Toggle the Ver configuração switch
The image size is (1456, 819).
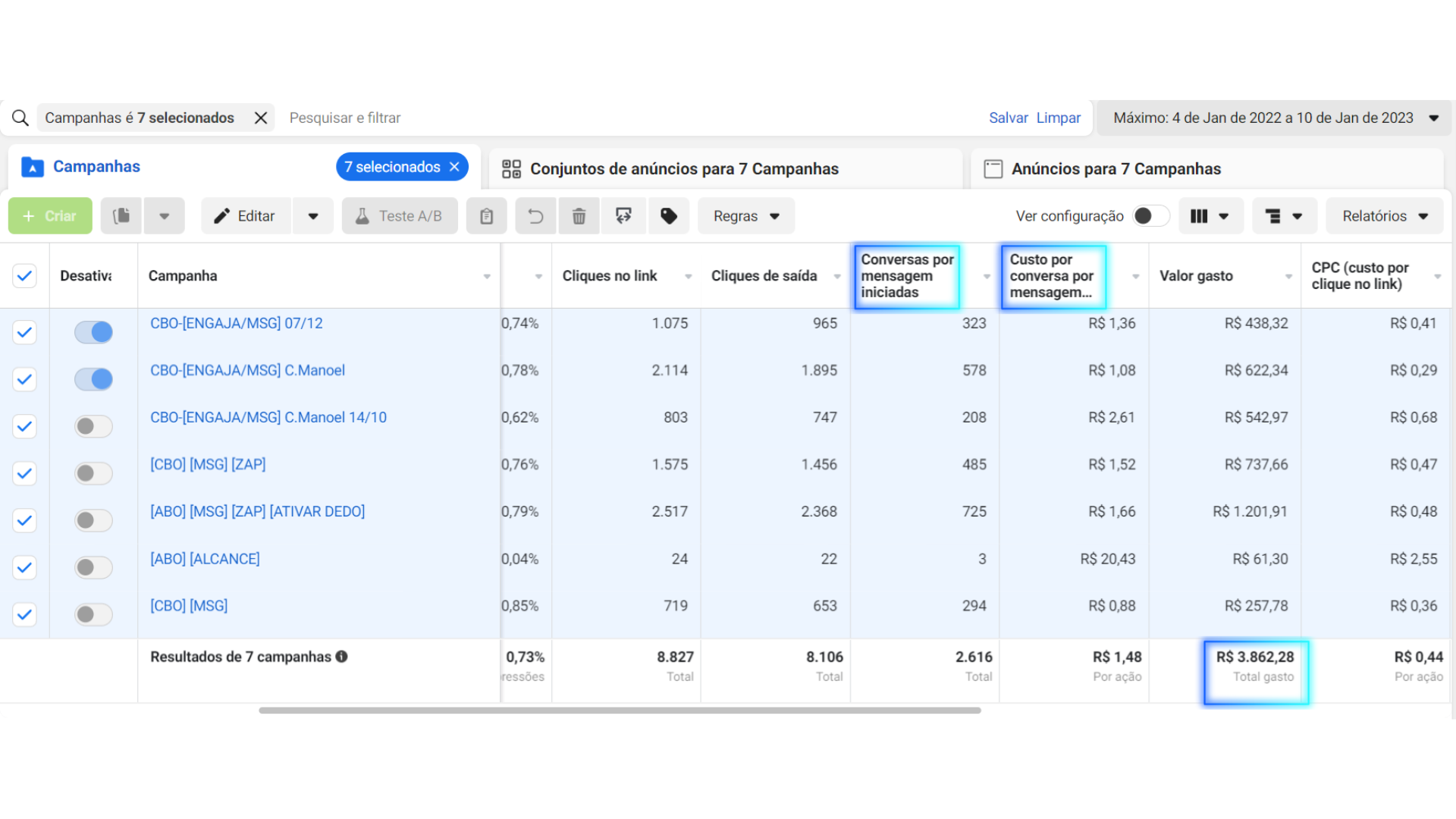[1150, 216]
